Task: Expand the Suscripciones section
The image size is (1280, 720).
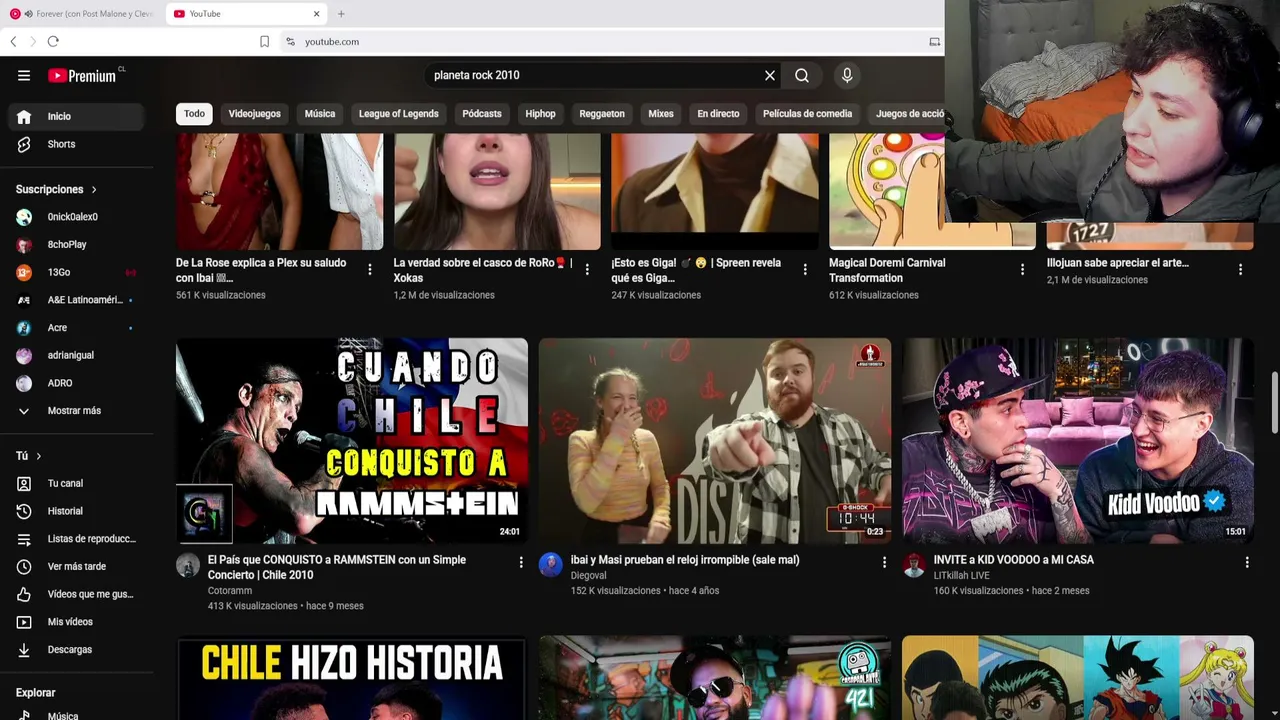Action: click(57, 189)
